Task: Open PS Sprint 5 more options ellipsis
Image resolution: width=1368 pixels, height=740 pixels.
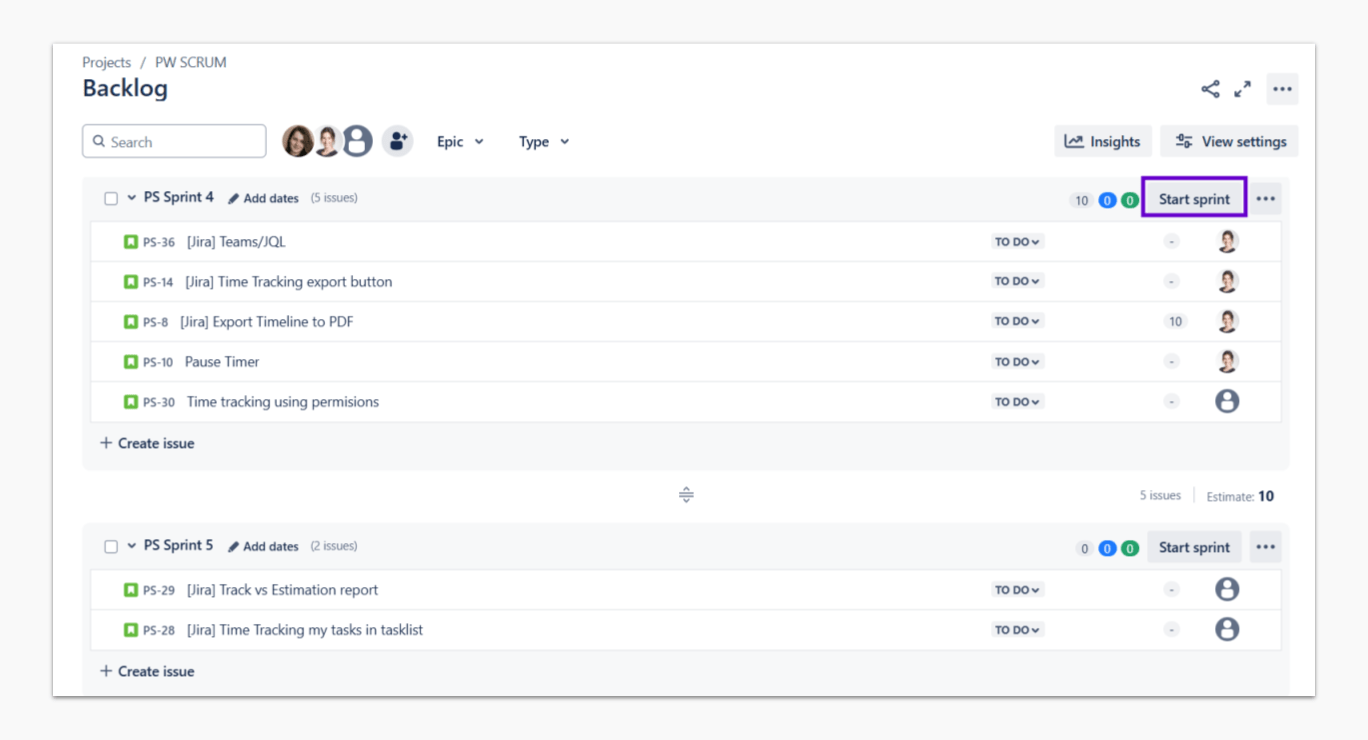Action: [x=1265, y=547]
